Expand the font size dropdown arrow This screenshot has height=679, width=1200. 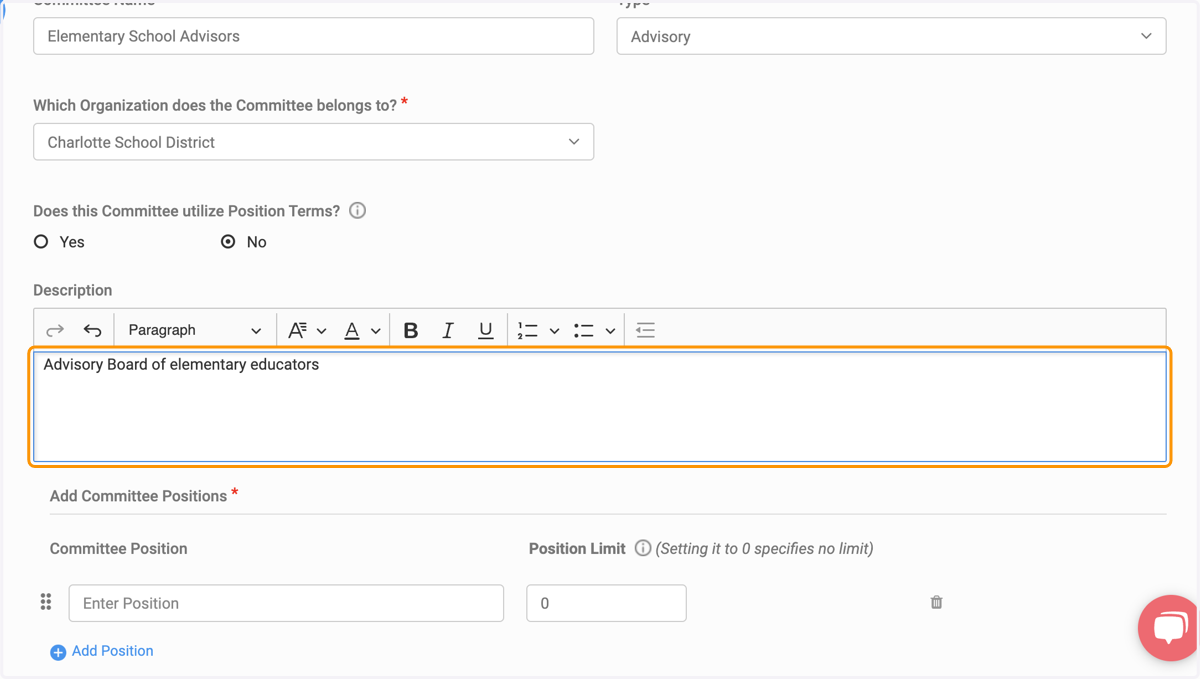[321, 331]
